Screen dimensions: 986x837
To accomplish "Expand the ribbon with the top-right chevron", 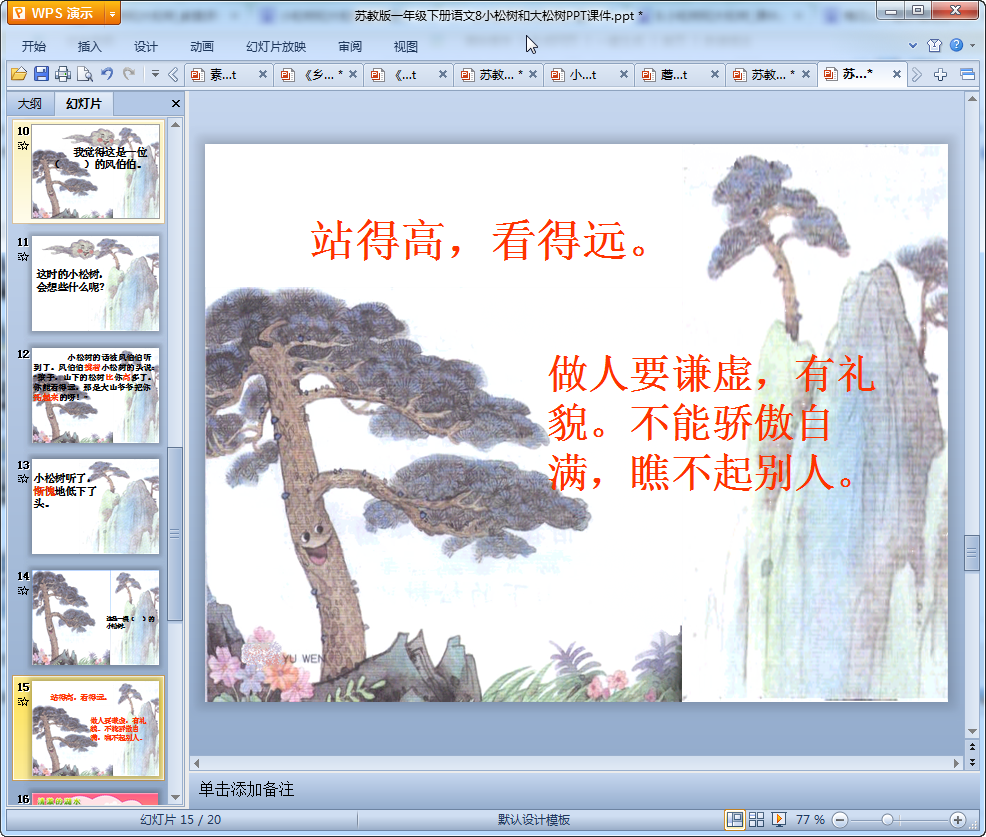I will pyautogui.click(x=912, y=45).
